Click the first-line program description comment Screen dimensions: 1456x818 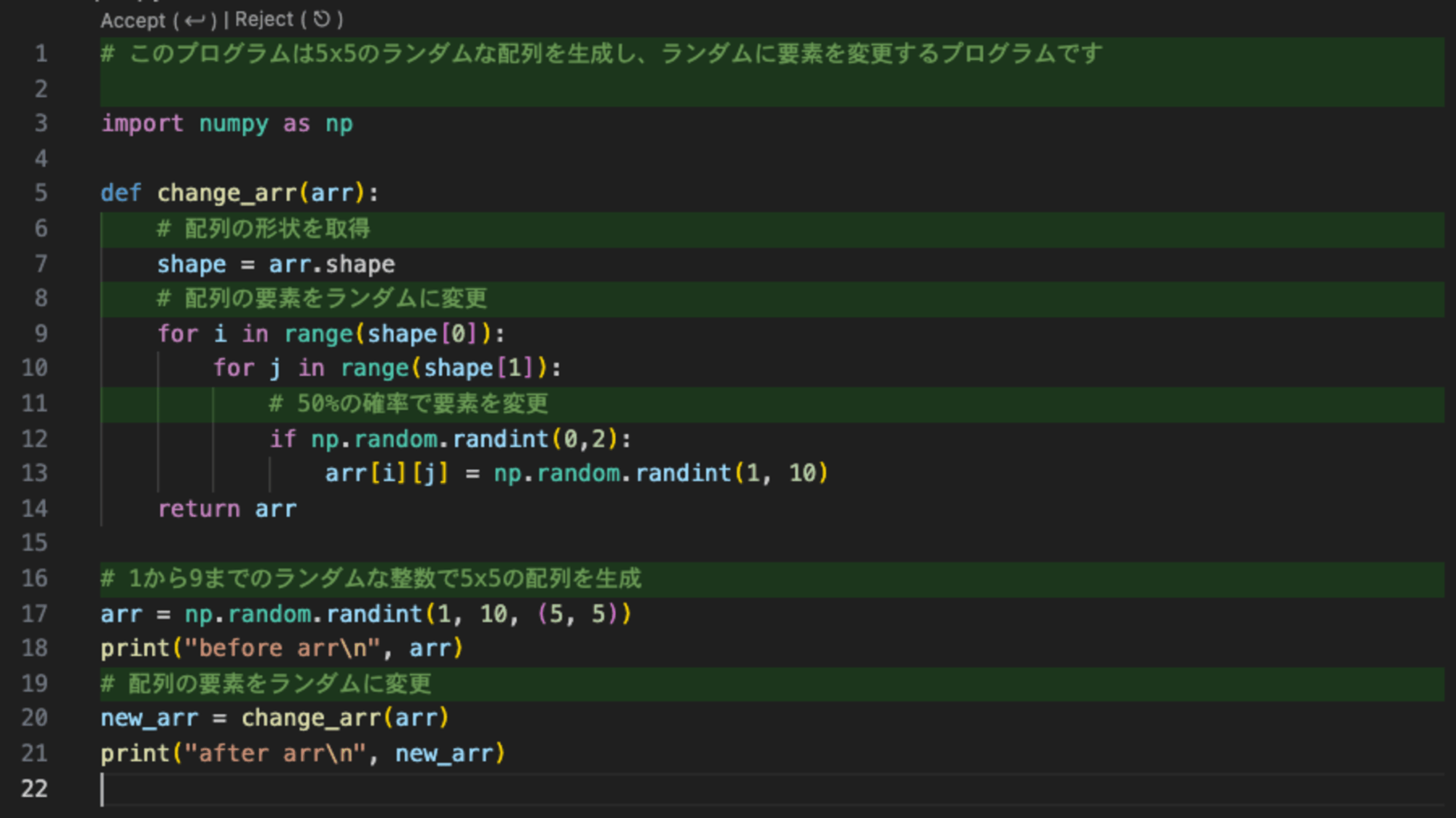(602, 53)
